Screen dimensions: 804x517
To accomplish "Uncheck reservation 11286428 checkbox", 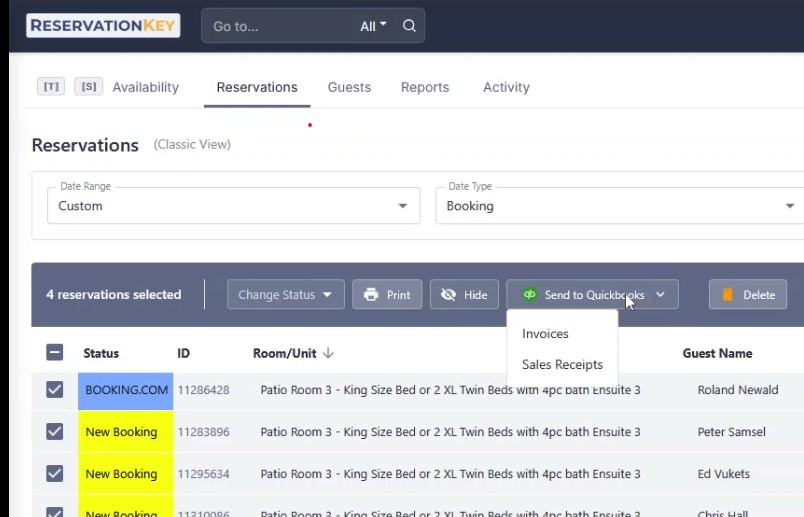I will pyautogui.click(x=55, y=390).
